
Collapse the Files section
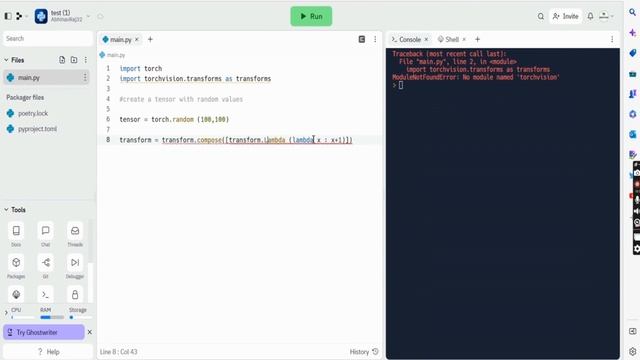pos(6,60)
